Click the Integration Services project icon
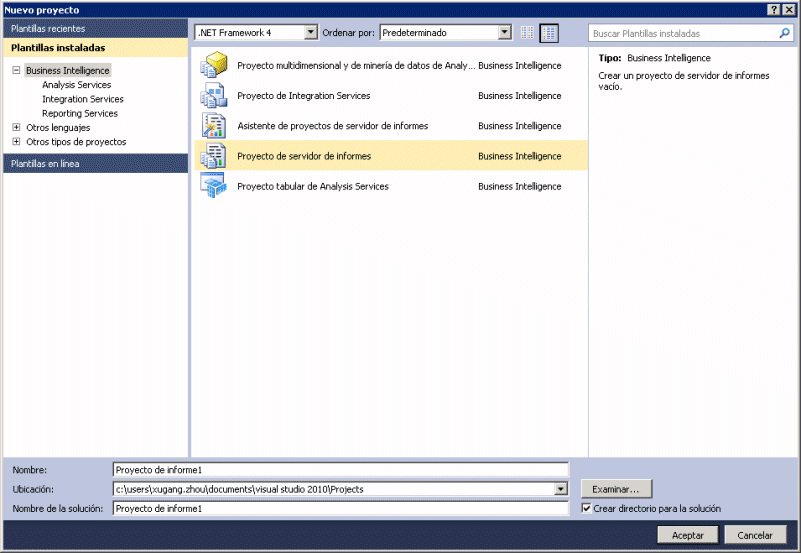This screenshot has width=801, height=553. pos(214,96)
